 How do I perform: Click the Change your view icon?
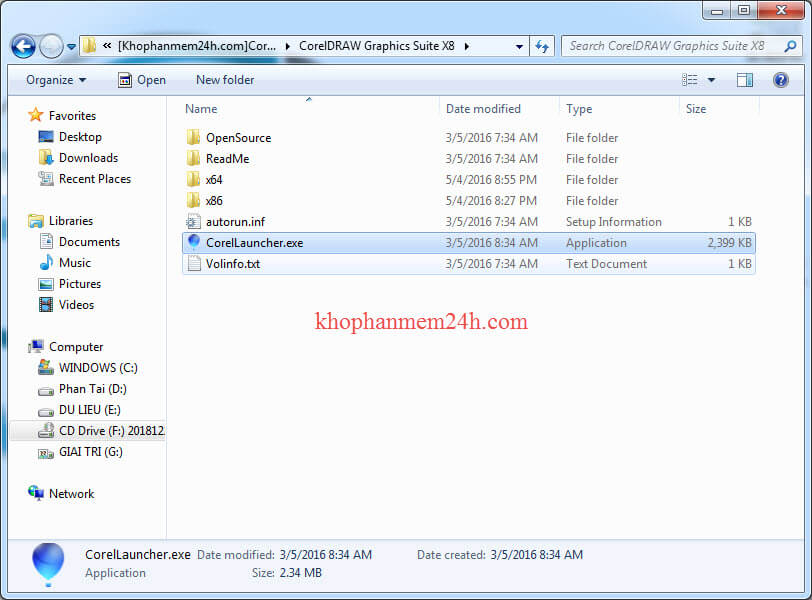[x=690, y=80]
